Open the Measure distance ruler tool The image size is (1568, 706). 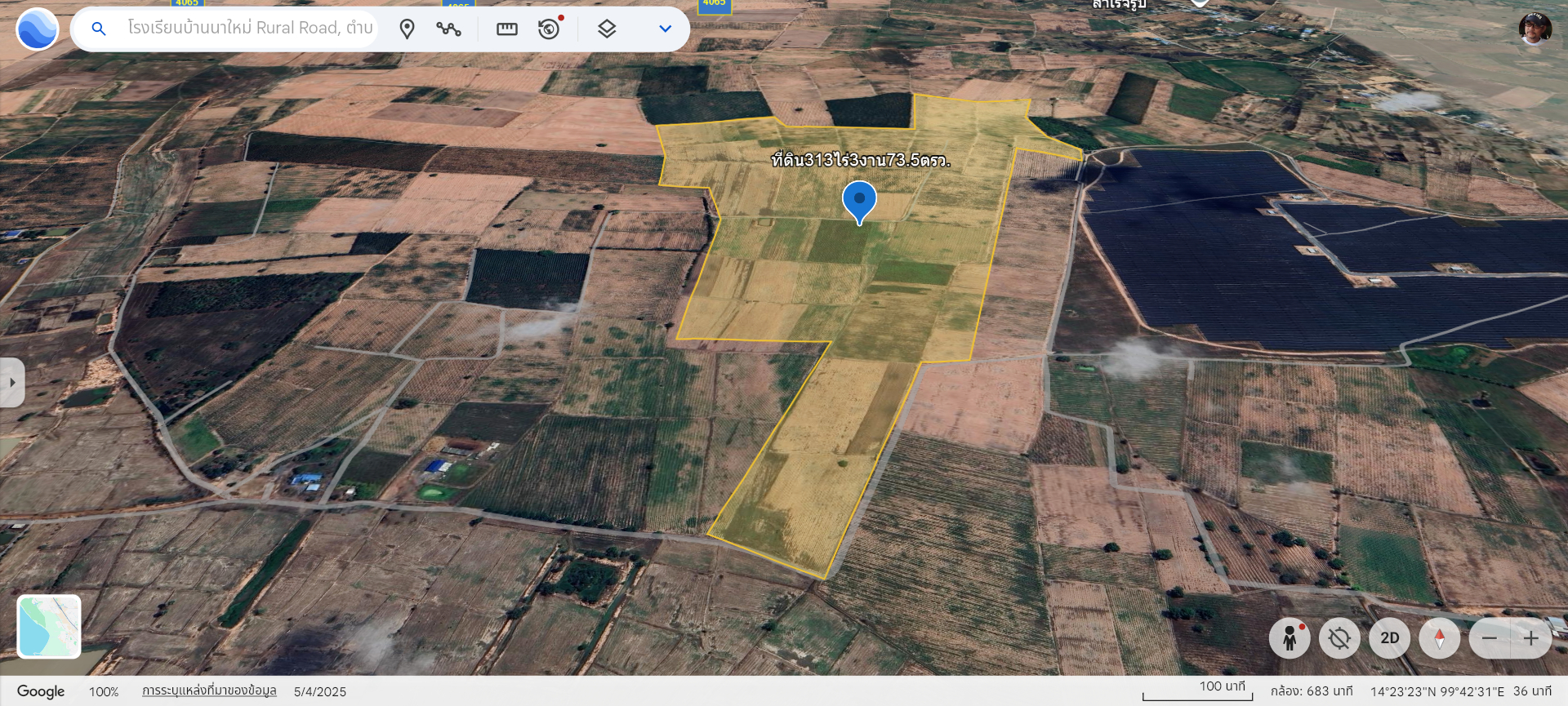(x=506, y=29)
